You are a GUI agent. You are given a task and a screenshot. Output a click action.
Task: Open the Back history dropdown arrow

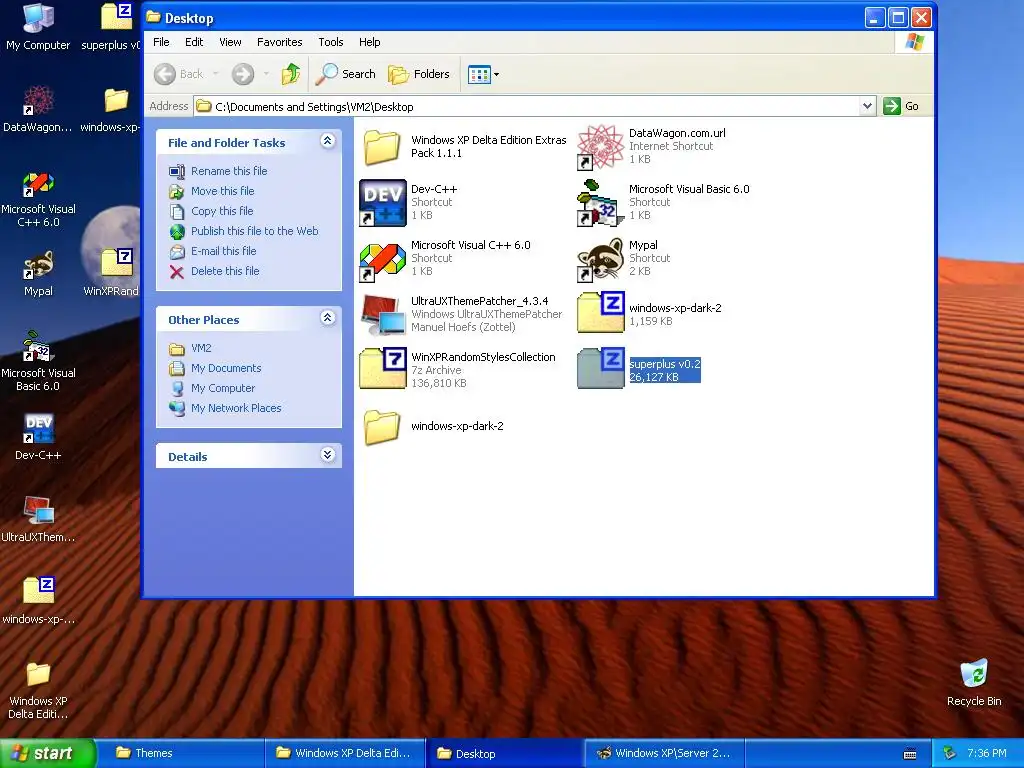pos(216,74)
